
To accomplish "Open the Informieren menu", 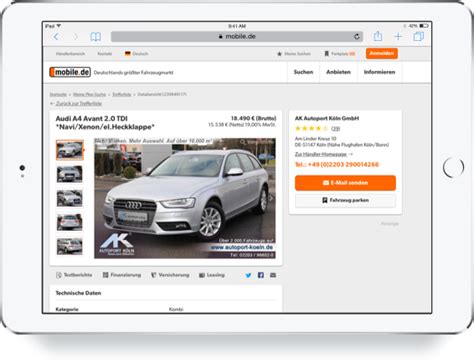I will pyautogui.click(x=379, y=72).
